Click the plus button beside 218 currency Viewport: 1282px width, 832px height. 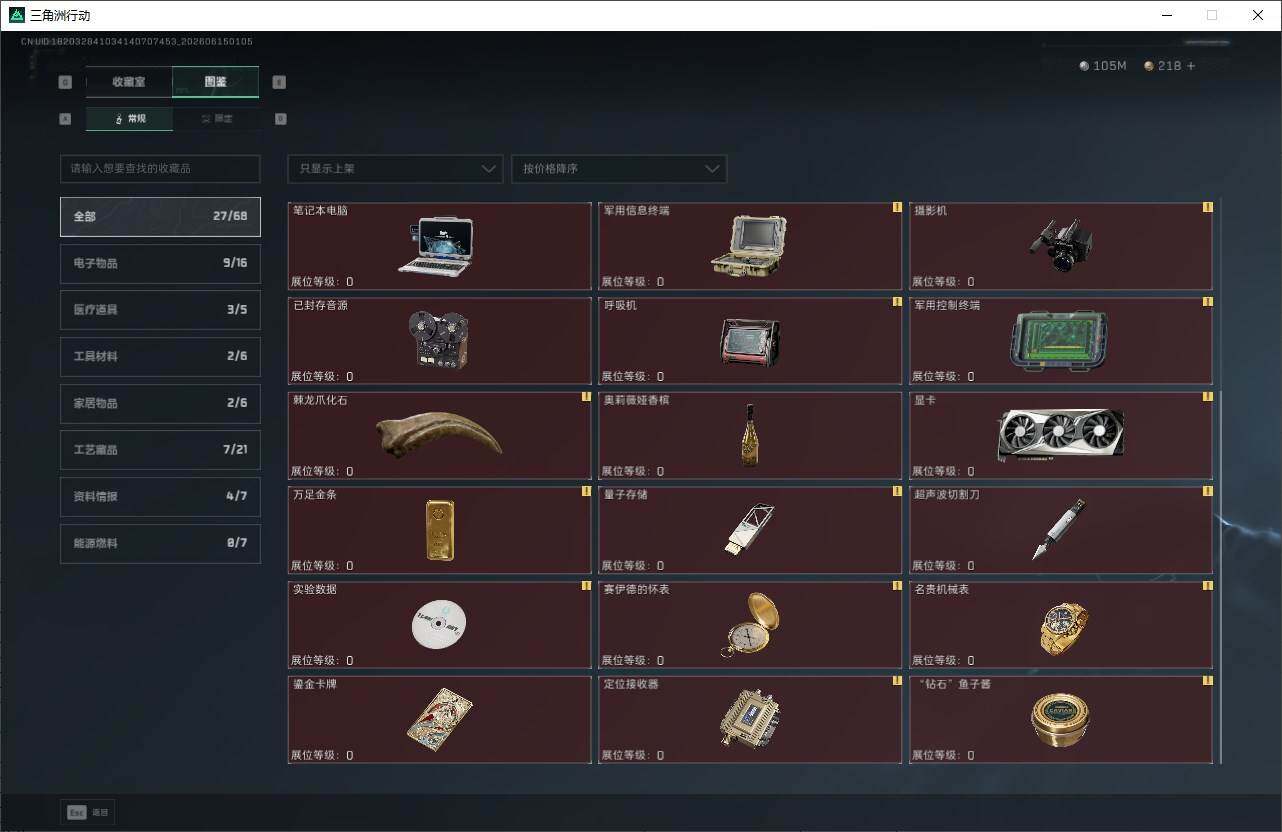[1191, 66]
